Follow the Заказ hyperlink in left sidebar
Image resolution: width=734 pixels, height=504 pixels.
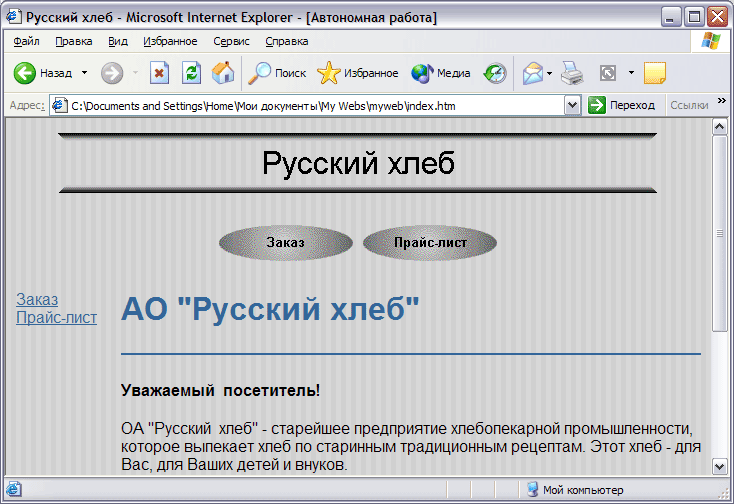coord(37,299)
